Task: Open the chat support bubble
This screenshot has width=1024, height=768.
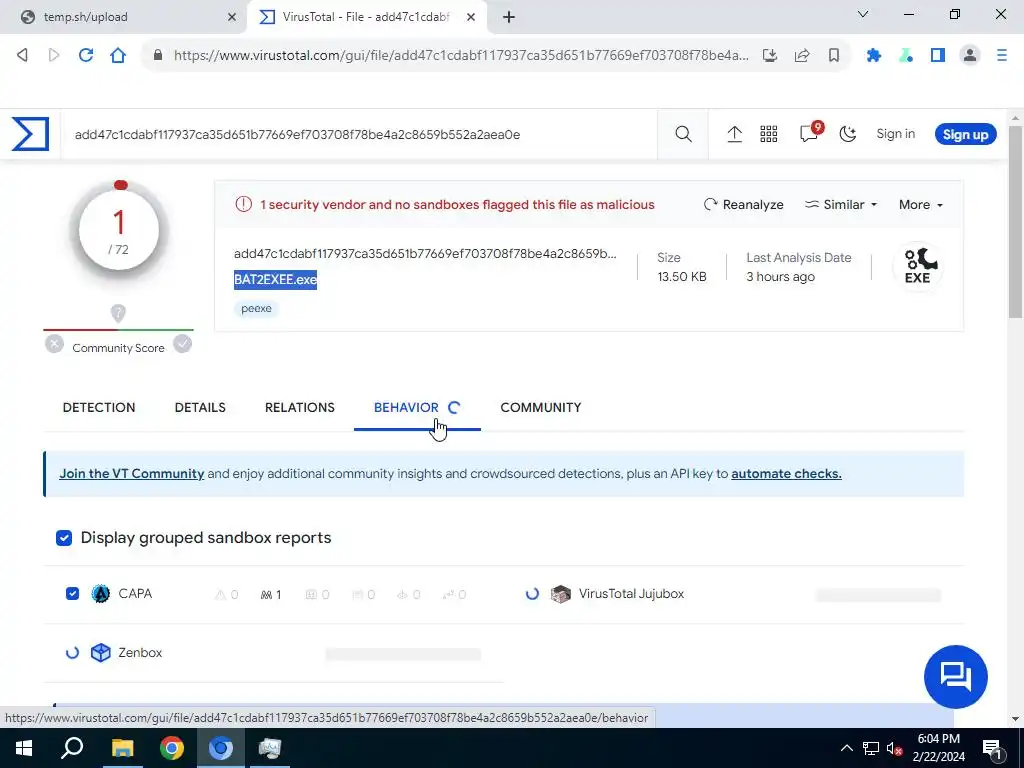Action: 955,677
